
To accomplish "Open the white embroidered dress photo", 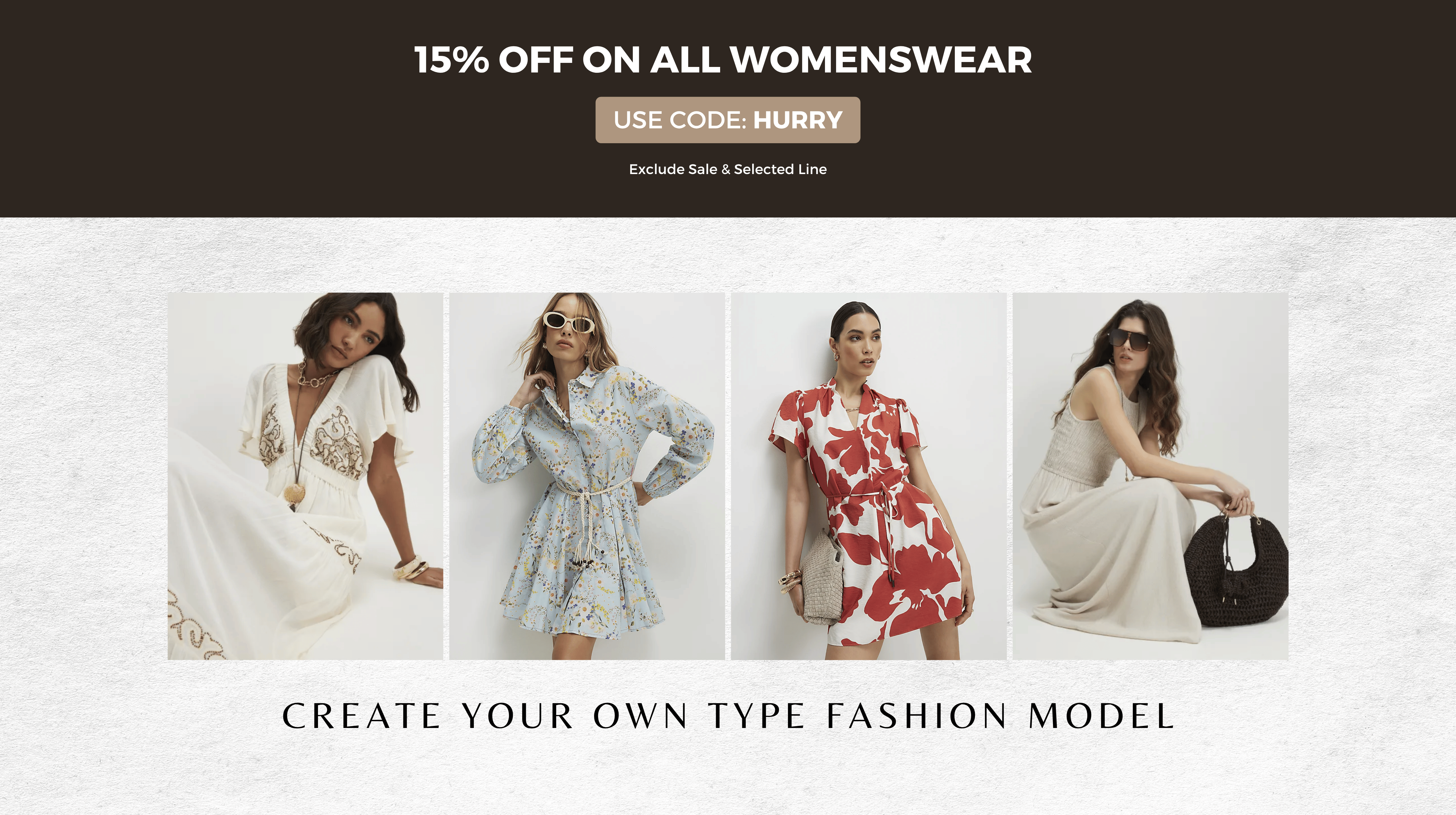I will (x=305, y=476).
